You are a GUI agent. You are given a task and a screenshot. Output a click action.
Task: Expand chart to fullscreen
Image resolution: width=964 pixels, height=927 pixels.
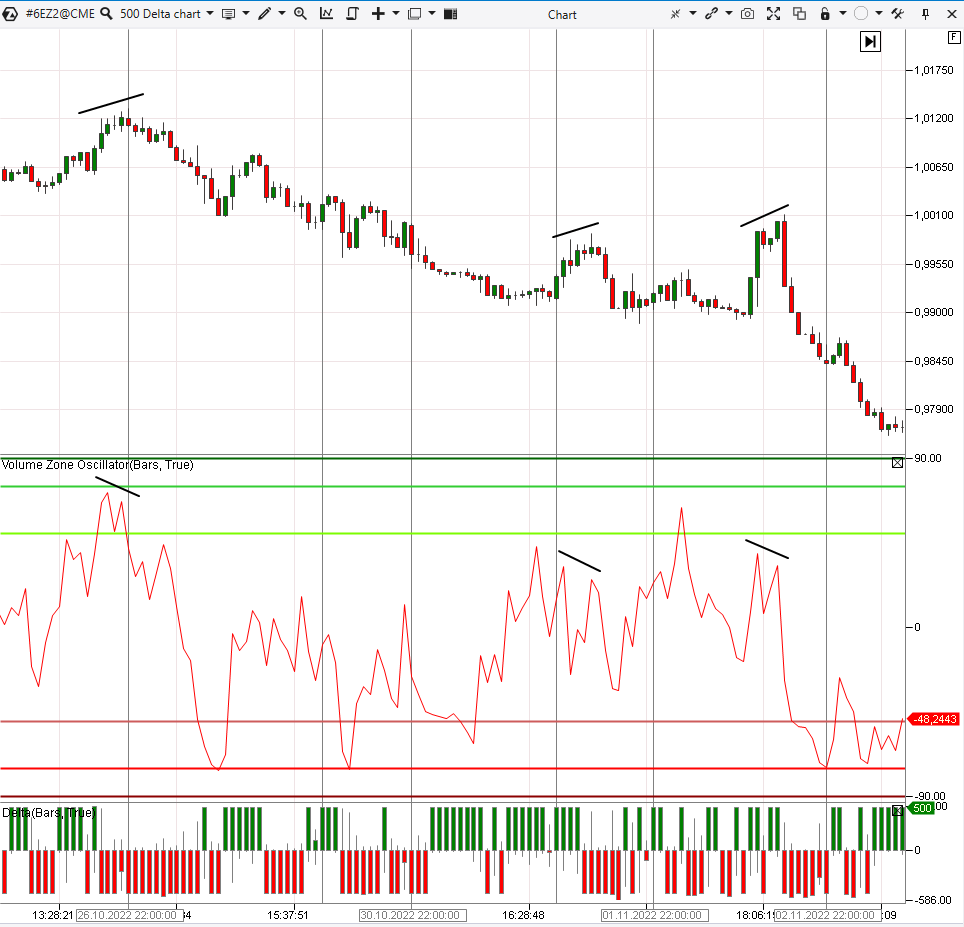coord(773,14)
